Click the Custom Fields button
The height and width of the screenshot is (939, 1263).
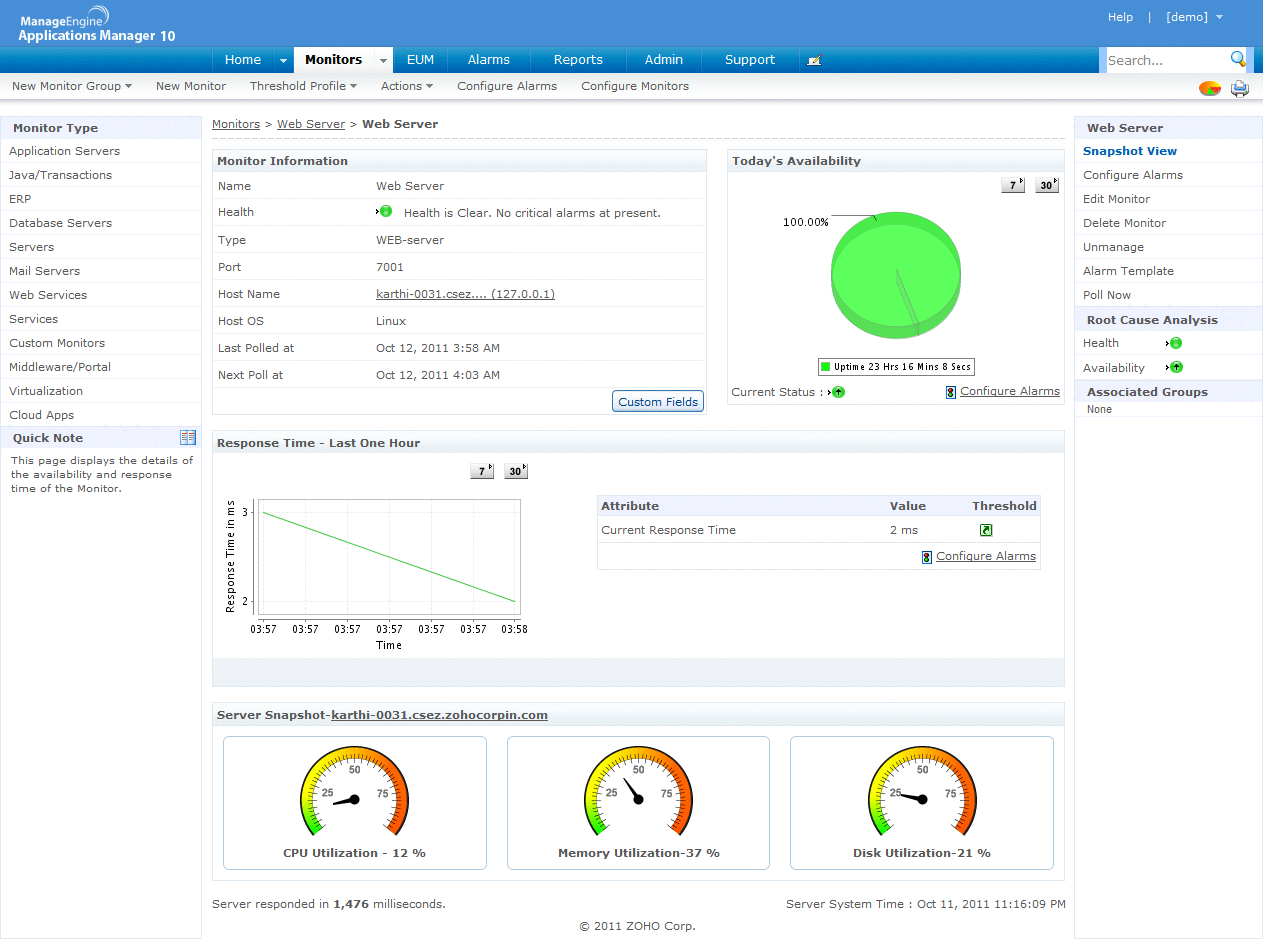[658, 402]
